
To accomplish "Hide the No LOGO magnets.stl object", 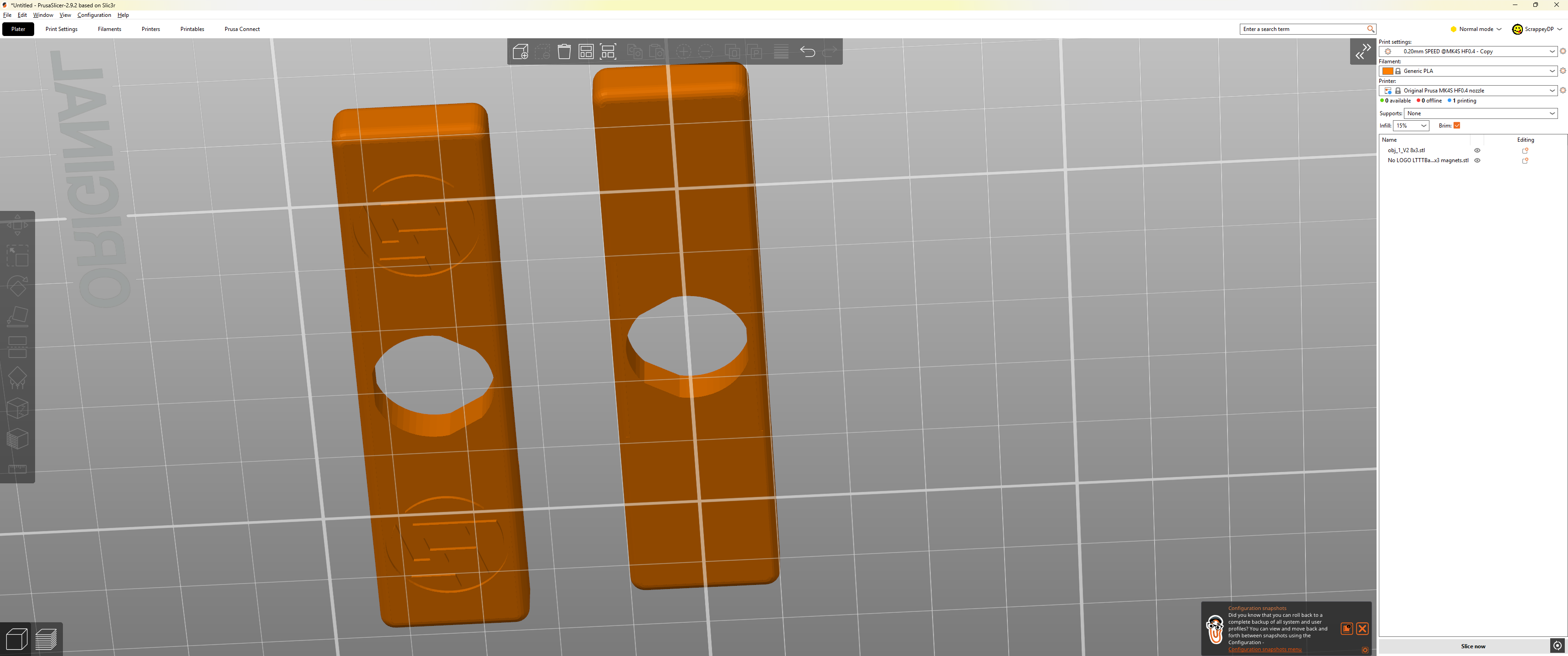I will pos(1477,161).
